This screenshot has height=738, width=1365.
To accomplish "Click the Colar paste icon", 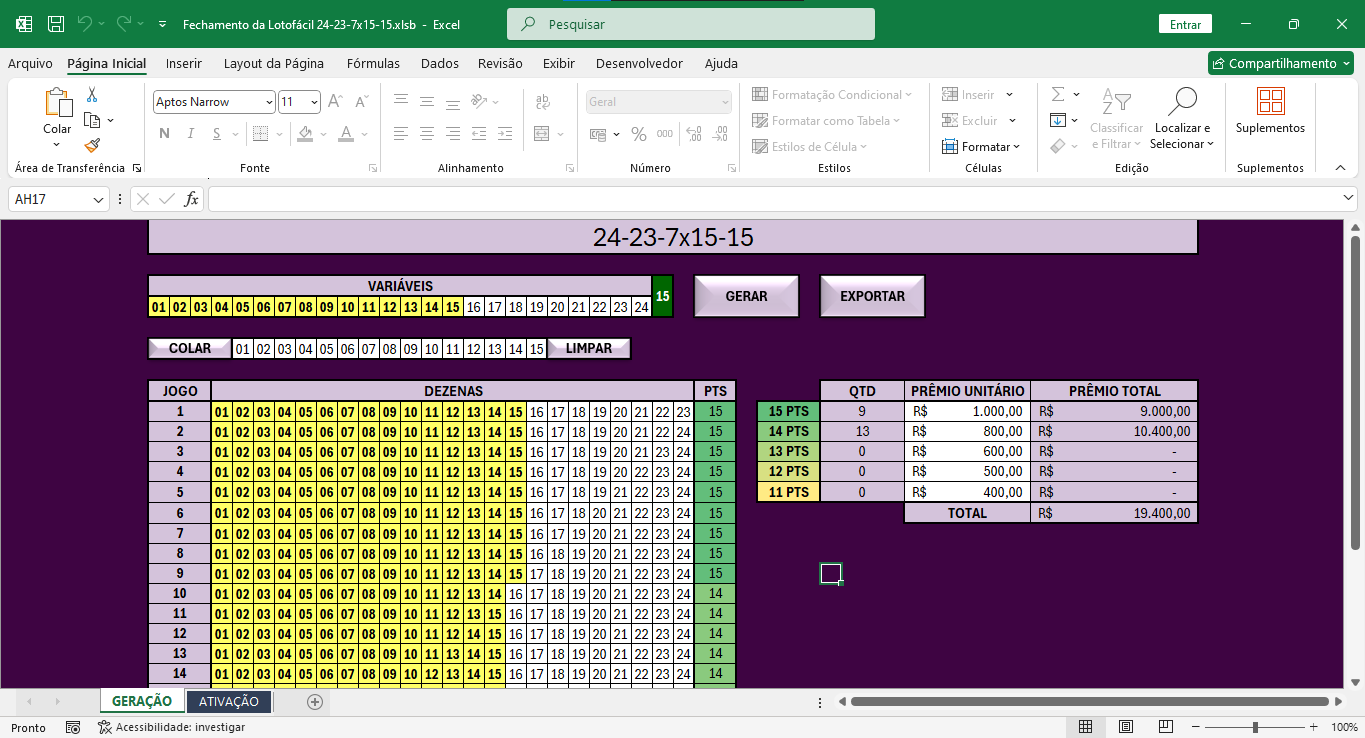I will pos(57,103).
